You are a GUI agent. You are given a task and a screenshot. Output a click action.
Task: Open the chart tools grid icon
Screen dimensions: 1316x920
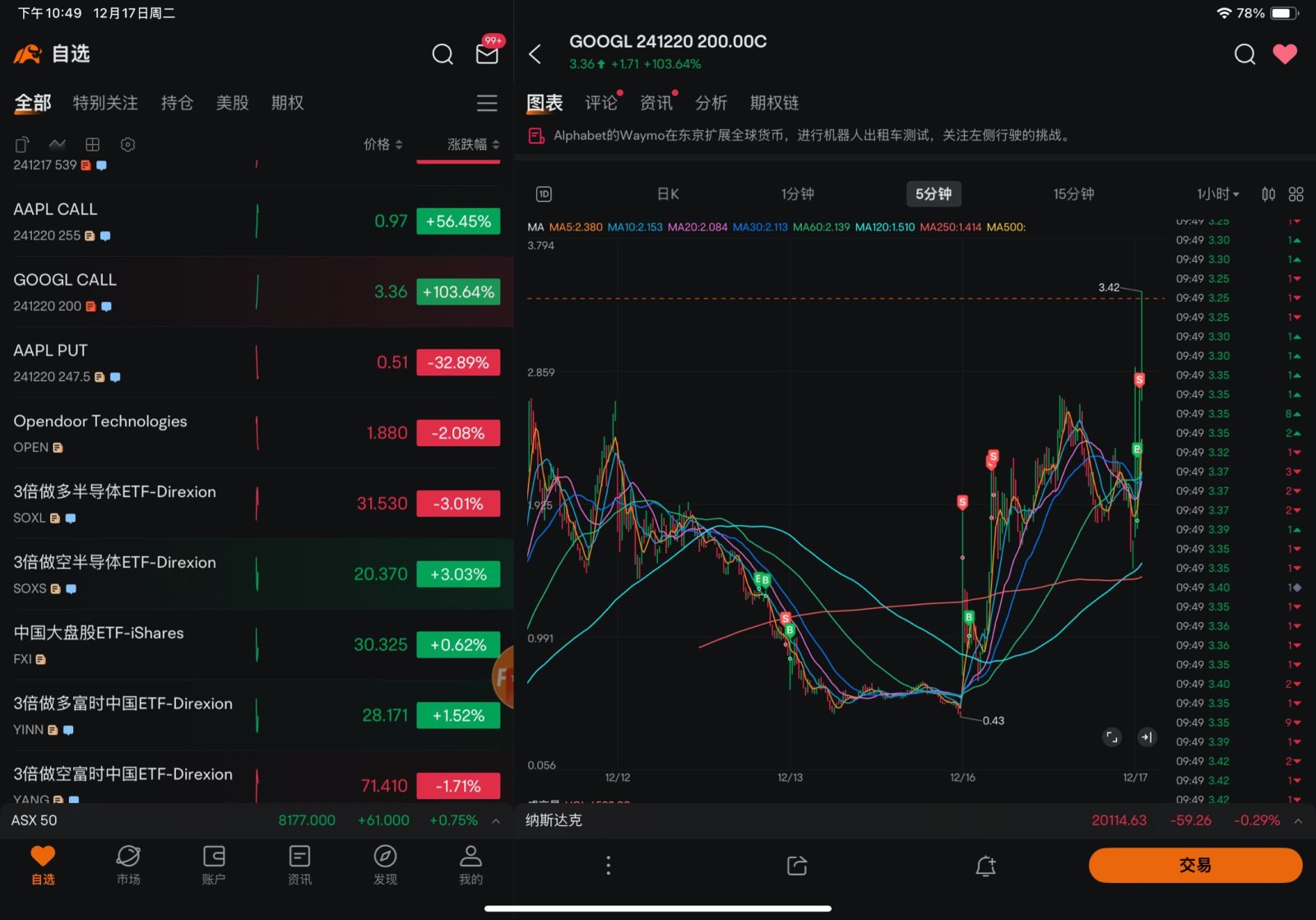pyautogui.click(x=1296, y=194)
